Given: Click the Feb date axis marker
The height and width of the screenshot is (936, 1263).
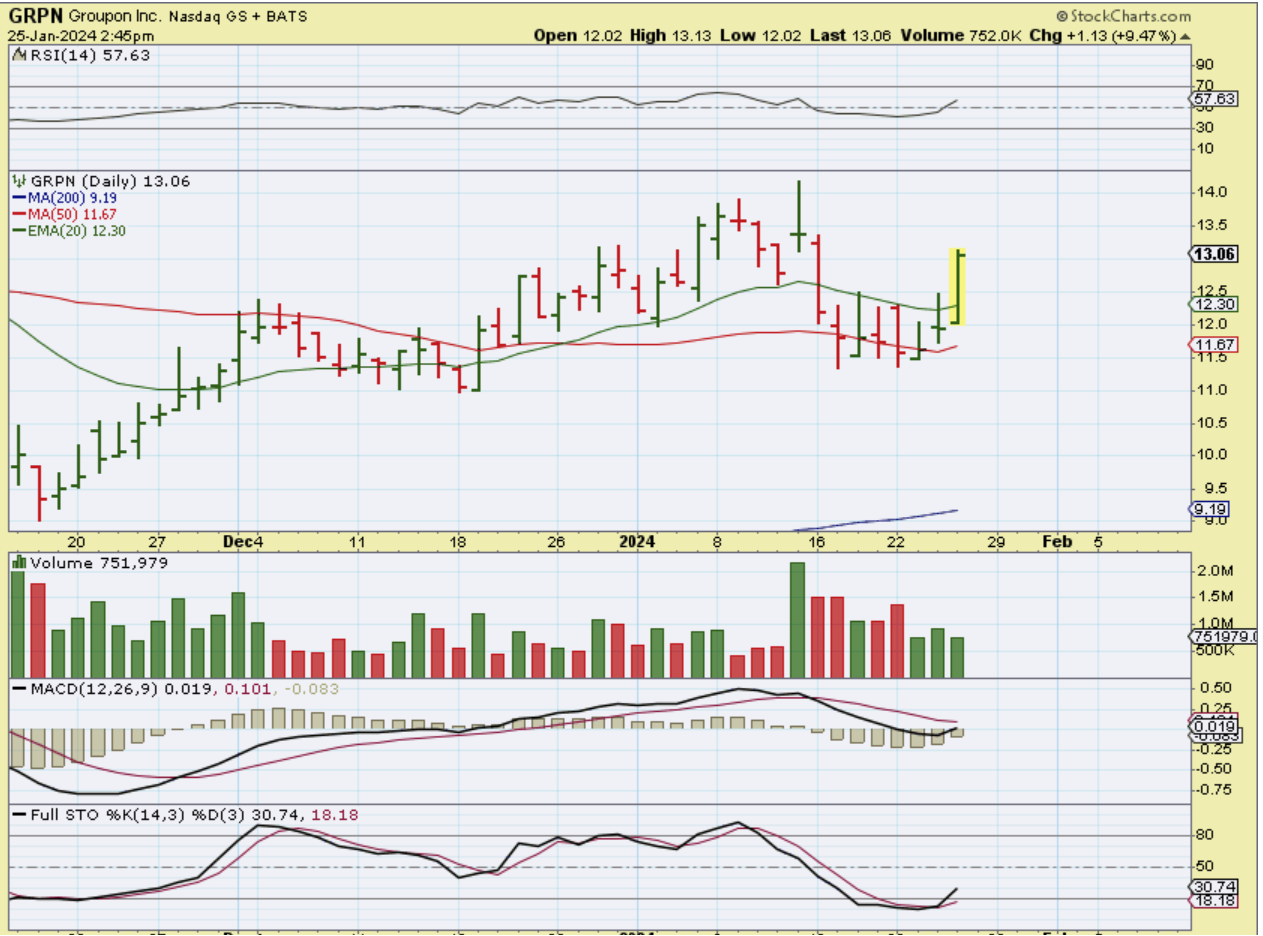Looking at the screenshot, I should coord(1057,542).
